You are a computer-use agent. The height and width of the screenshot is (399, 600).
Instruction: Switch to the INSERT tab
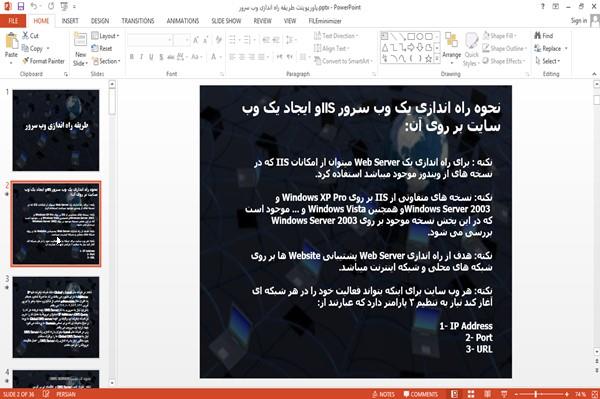click(x=70, y=21)
